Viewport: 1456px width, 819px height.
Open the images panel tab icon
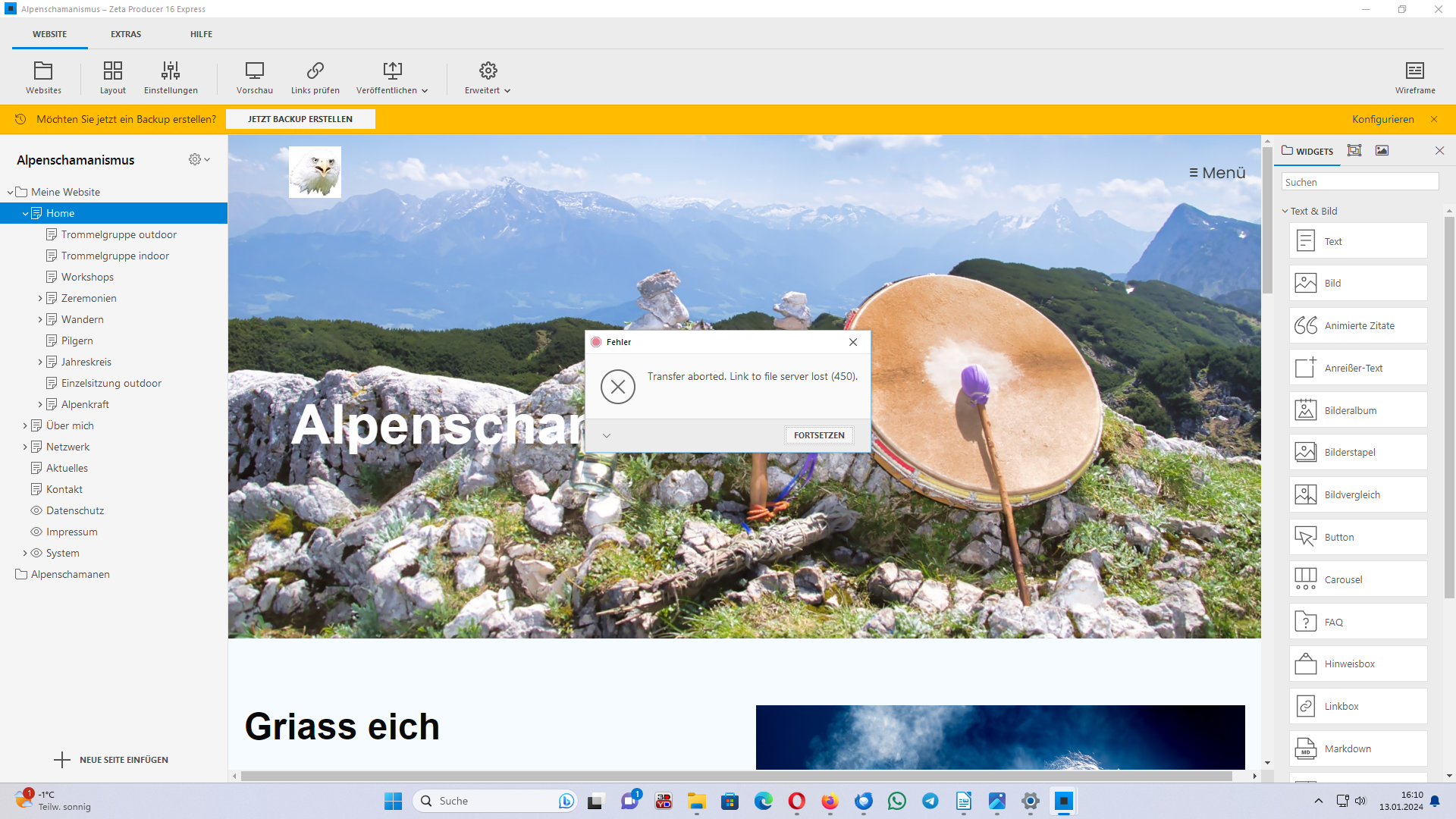click(1382, 150)
